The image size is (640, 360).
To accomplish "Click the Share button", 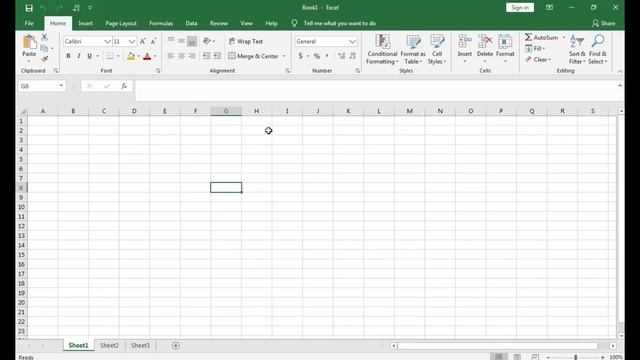I will tap(604, 23).
